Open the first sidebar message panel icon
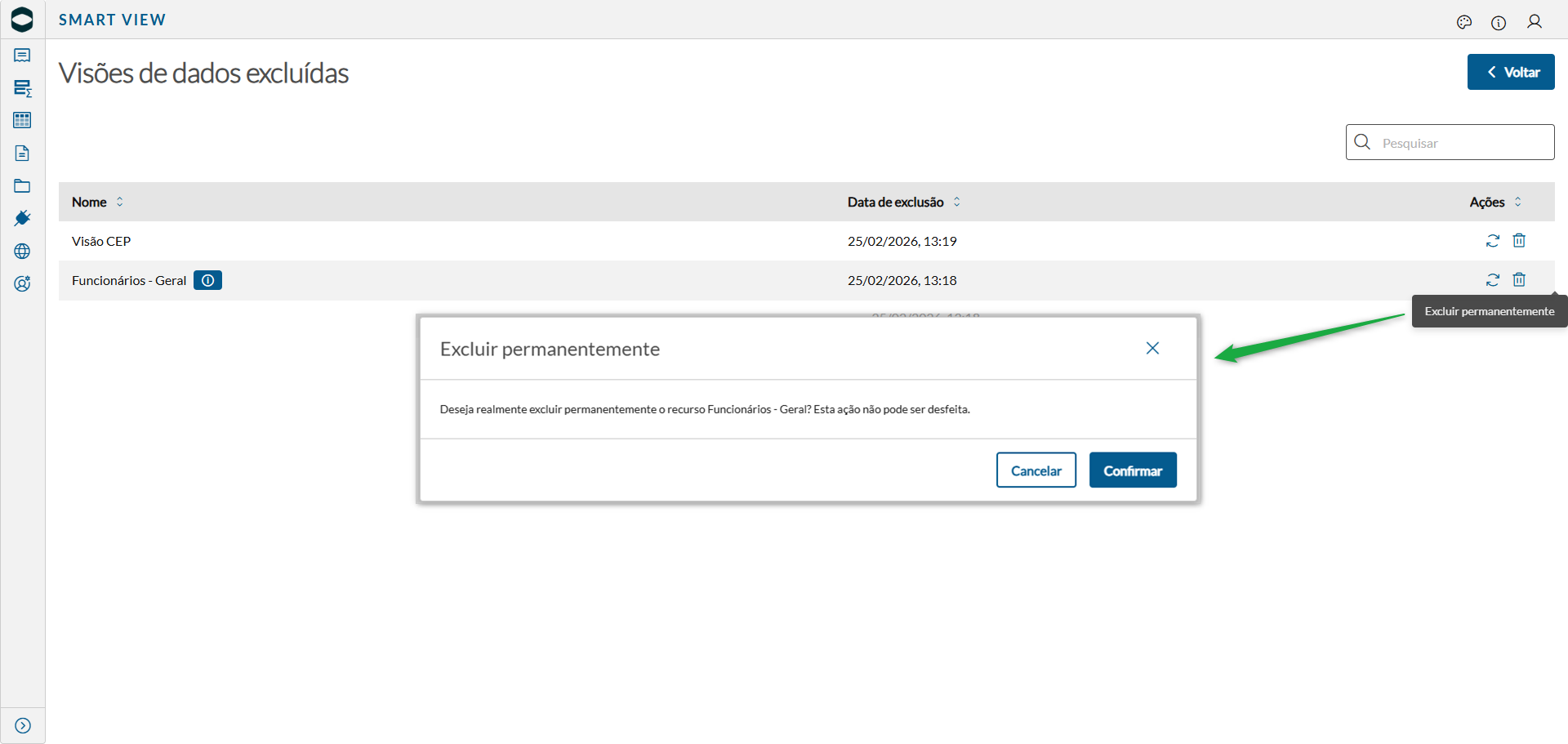The image size is (1568, 744). point(22,56)
